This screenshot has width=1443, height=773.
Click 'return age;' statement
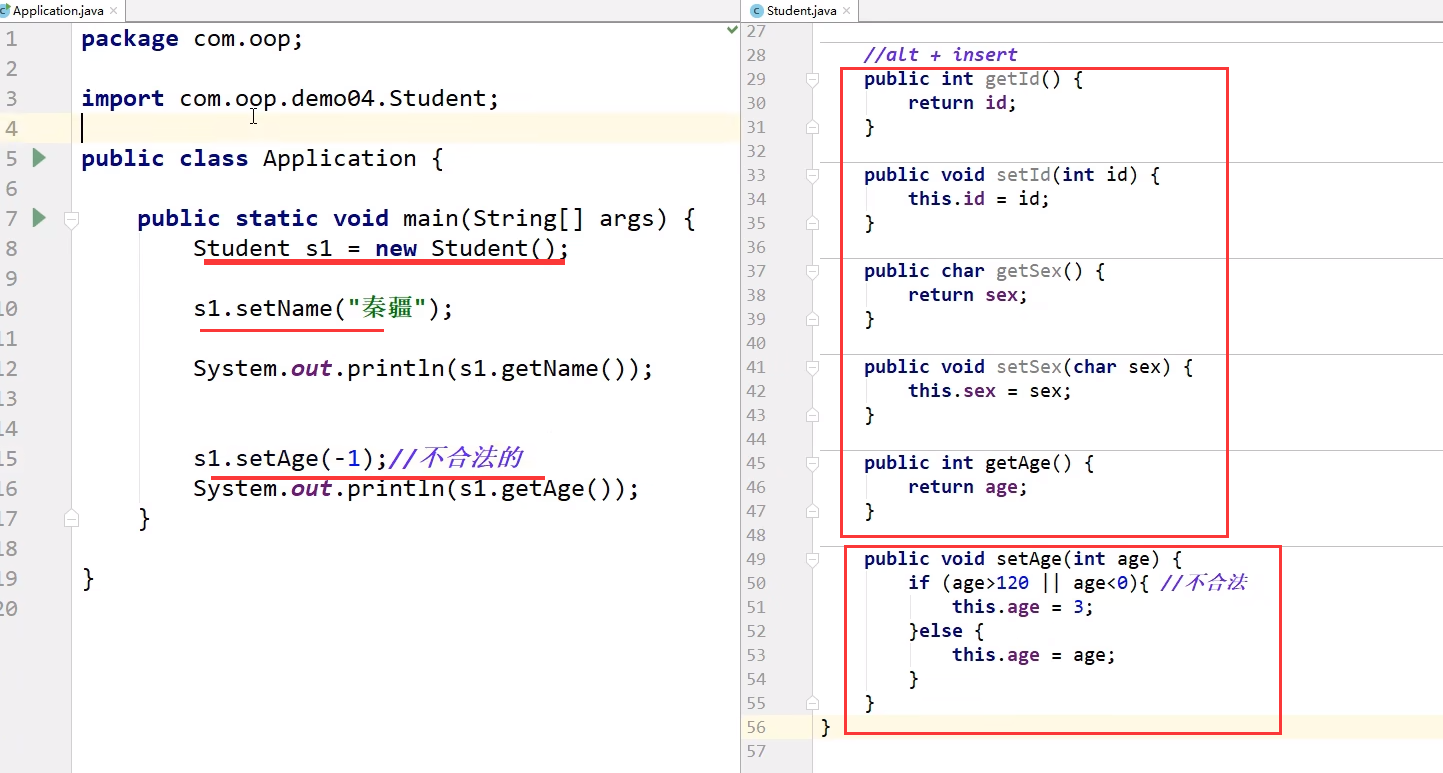(968, 487)
